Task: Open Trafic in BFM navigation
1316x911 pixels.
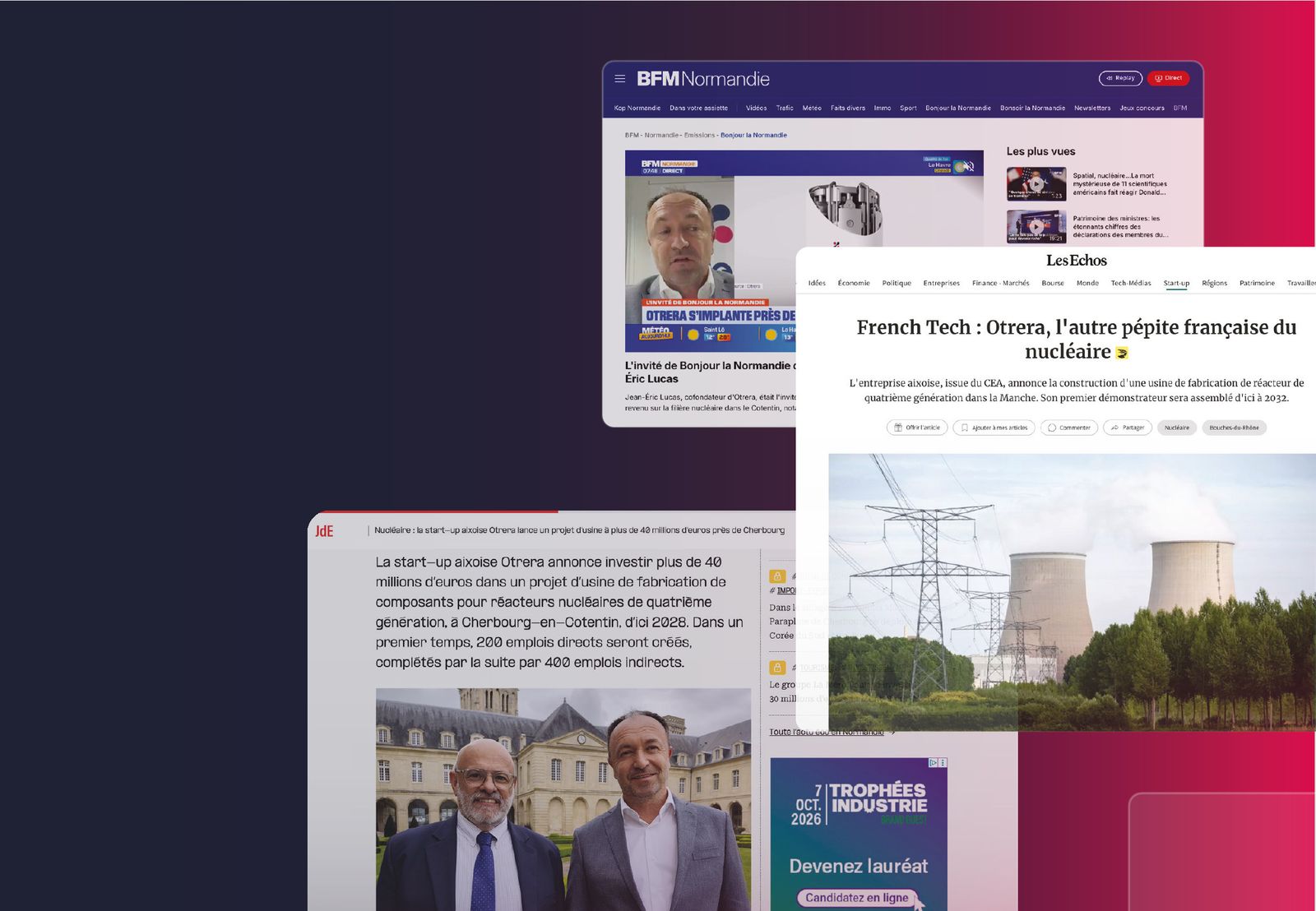Action: coord(785,108)
